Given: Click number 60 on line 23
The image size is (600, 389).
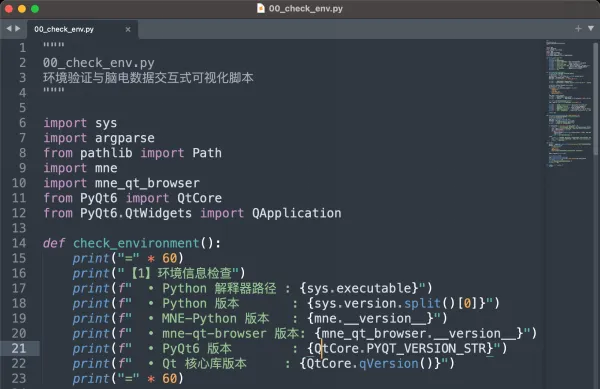Looking at the screenshot, I should click(x=170, y=379).
